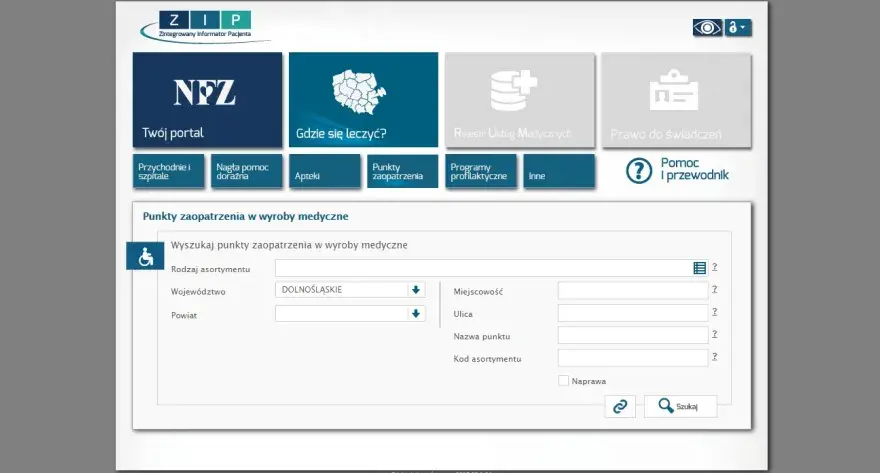Open the Rejestr Usług Medycznych tile
This screenshot has height=473, width=880.
520,100
